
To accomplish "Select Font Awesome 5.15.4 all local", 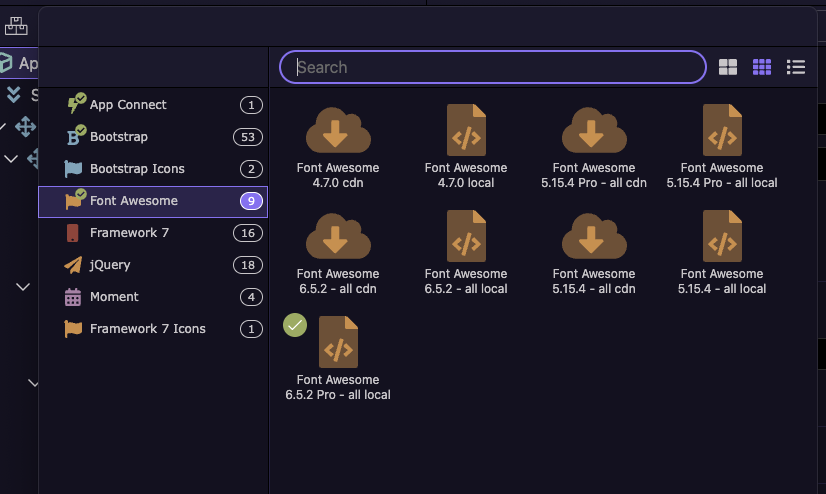I will coord(722,252).
